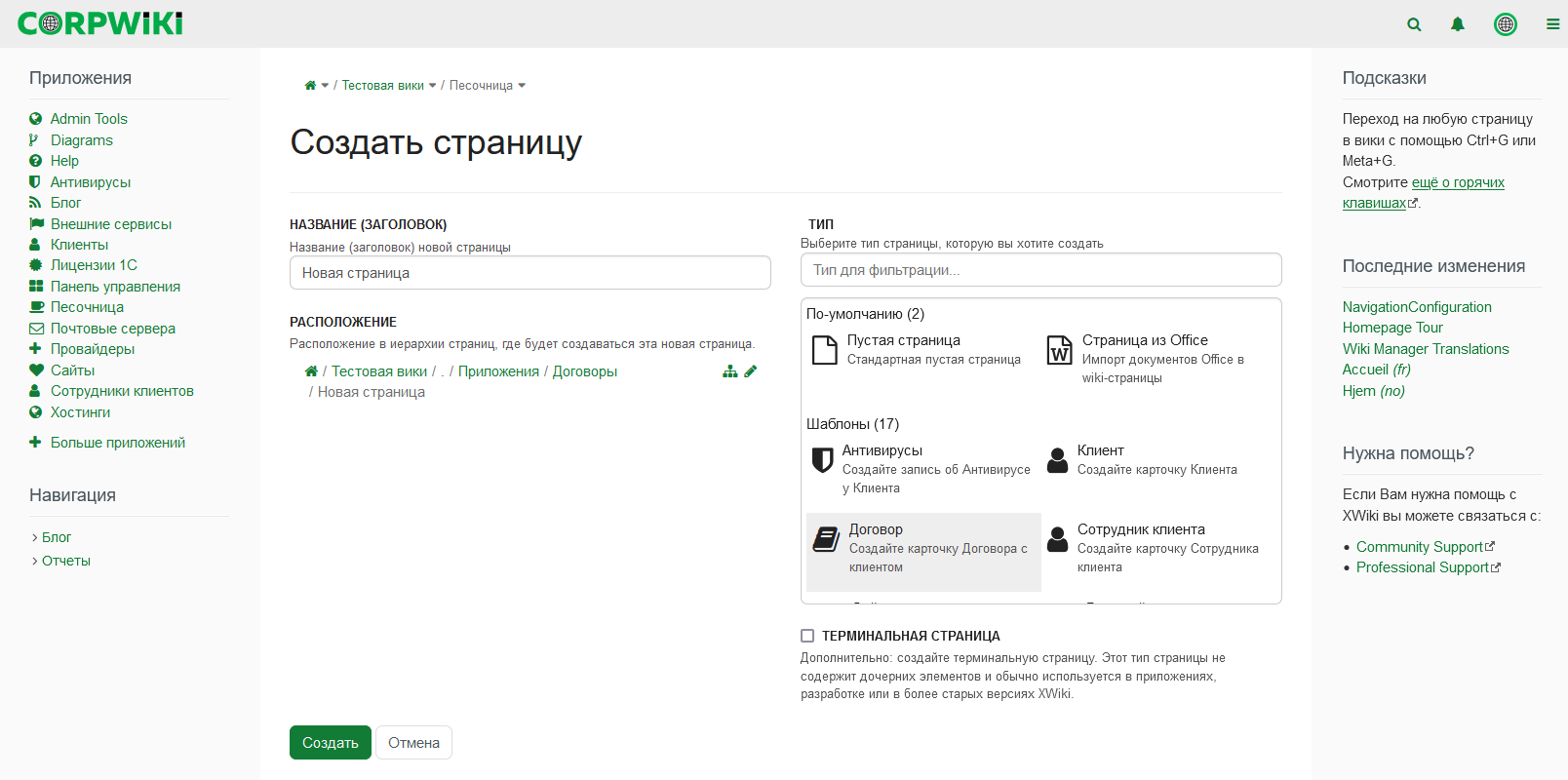Open the Community Support link
This screenshot has height=780, width=1568.
(x=1420, y=547)
